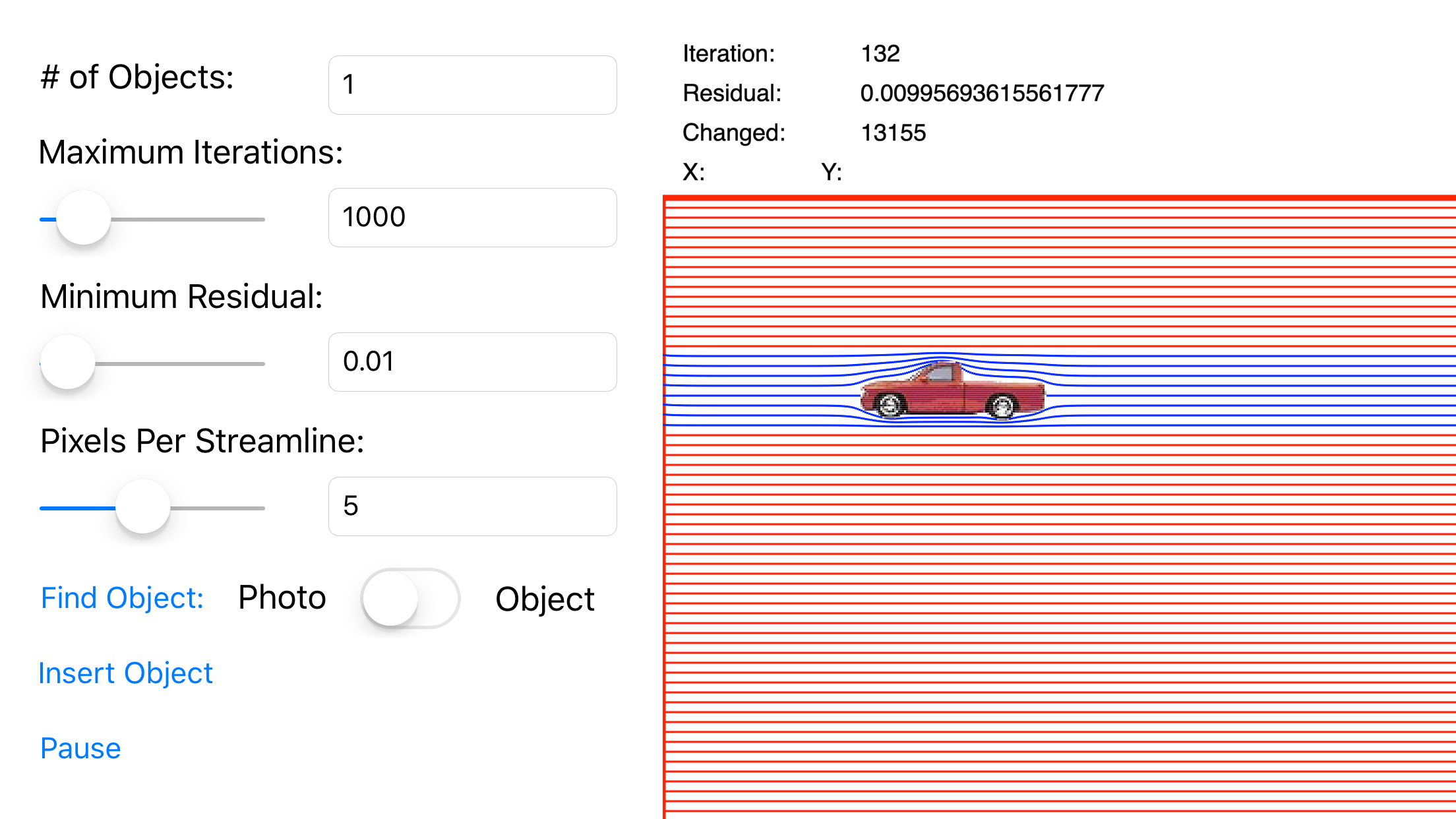Screen dimensions: 1456x819
Task: Toggle the Photo/Object switch
Action: pos(410,598)
